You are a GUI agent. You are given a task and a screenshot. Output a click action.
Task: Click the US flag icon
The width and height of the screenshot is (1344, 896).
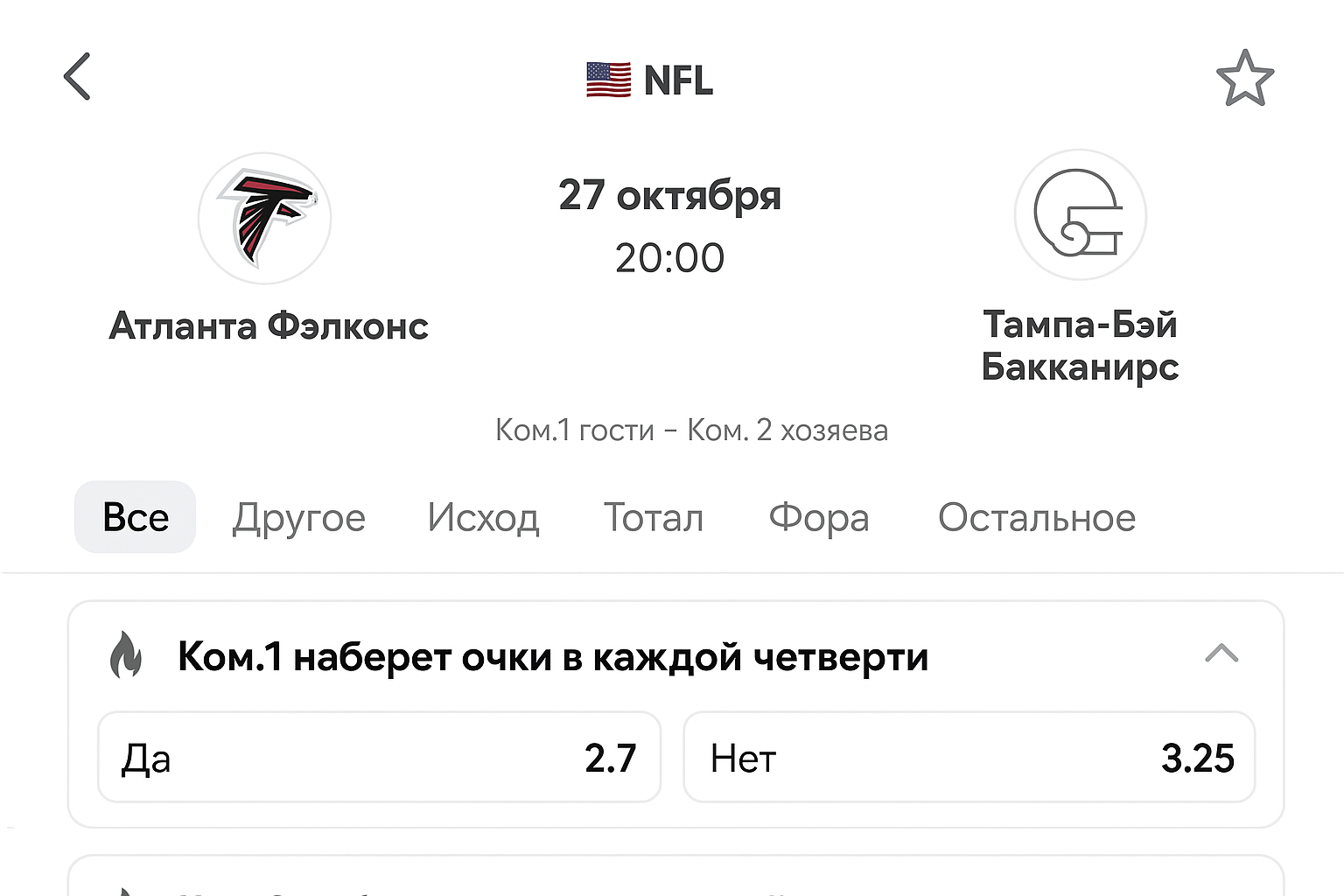click(x=608, y=80)
